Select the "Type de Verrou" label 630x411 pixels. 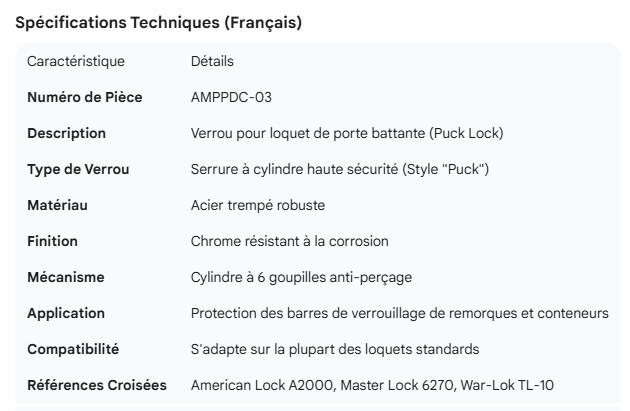coord(78,170)
